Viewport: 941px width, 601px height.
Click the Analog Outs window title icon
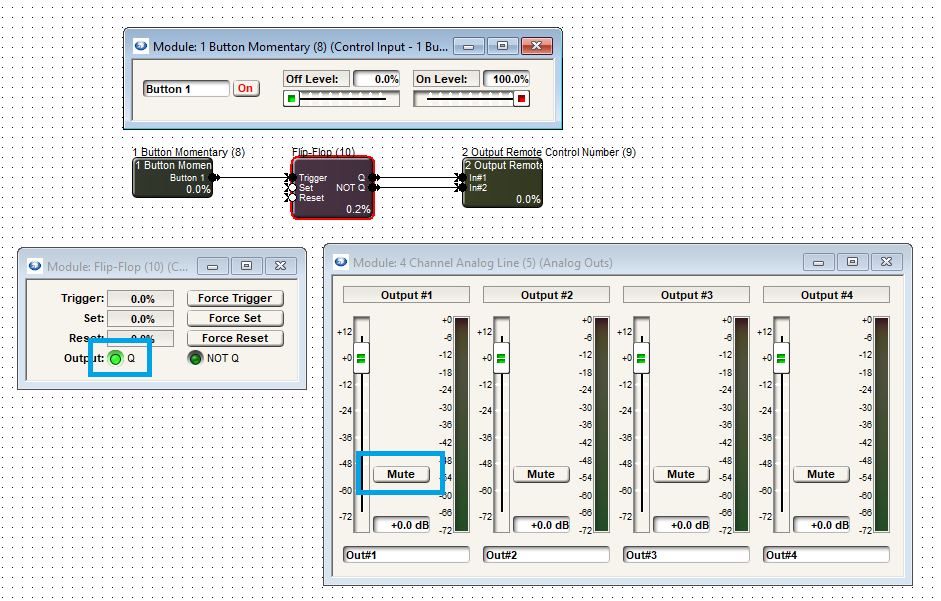(x=341, y=262)
